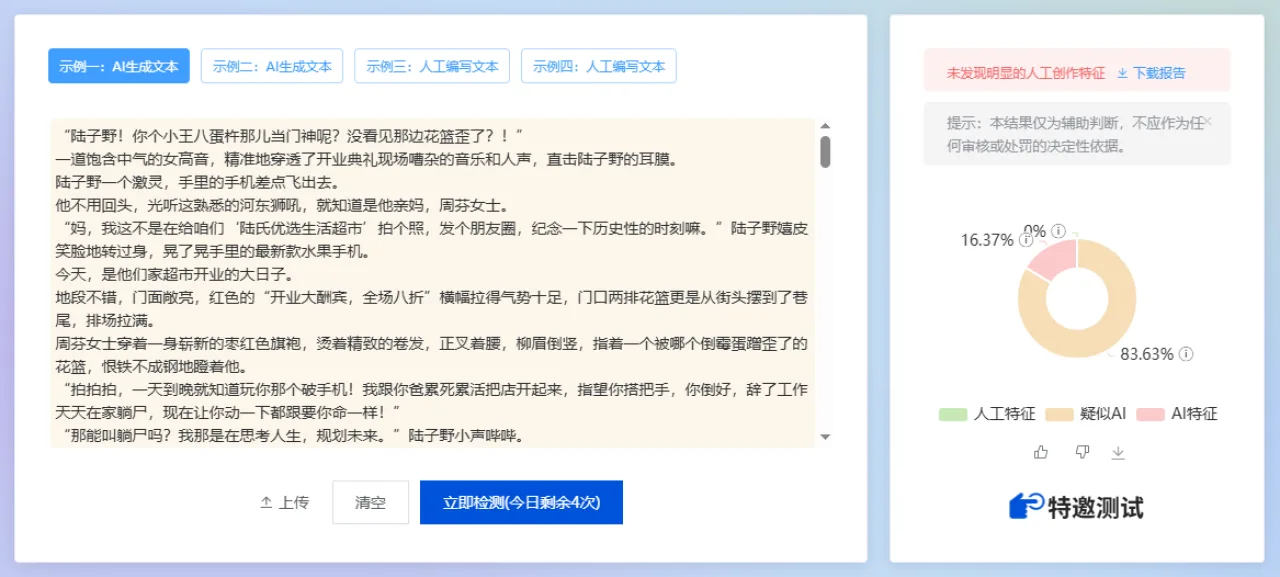Screen dimensions: 1280x577
Task: Toggle the 人工特征 legend item
Action: click(987, 414)
